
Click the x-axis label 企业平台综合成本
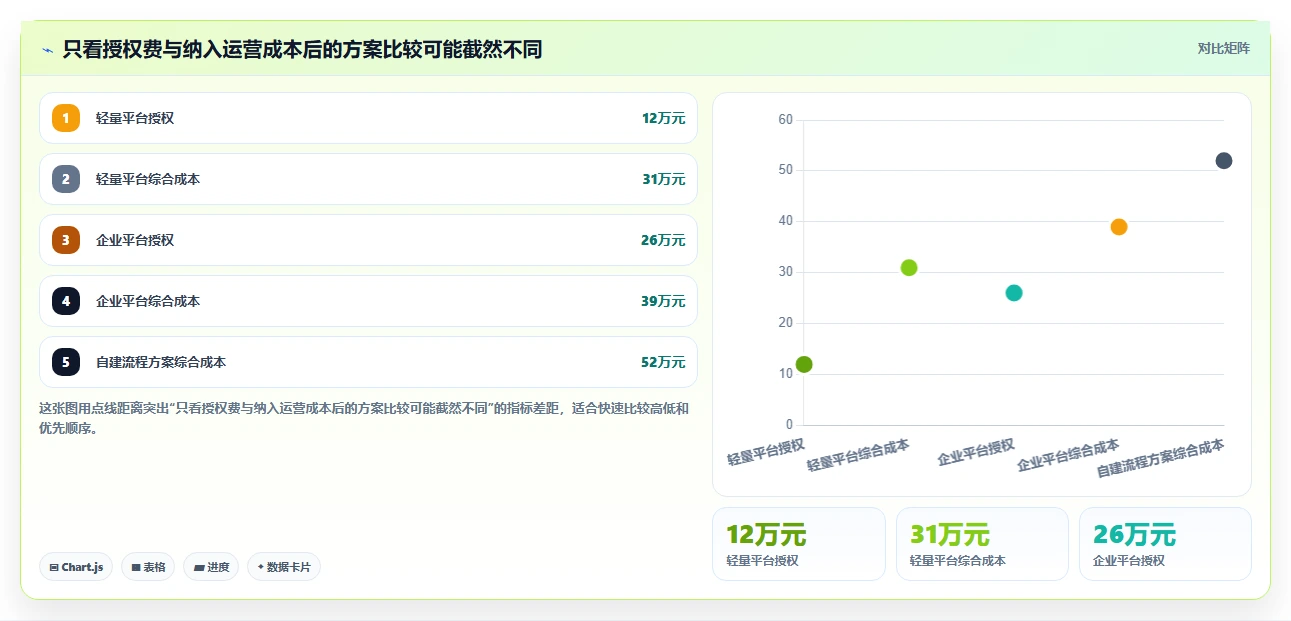click(x=1068, y=455)
